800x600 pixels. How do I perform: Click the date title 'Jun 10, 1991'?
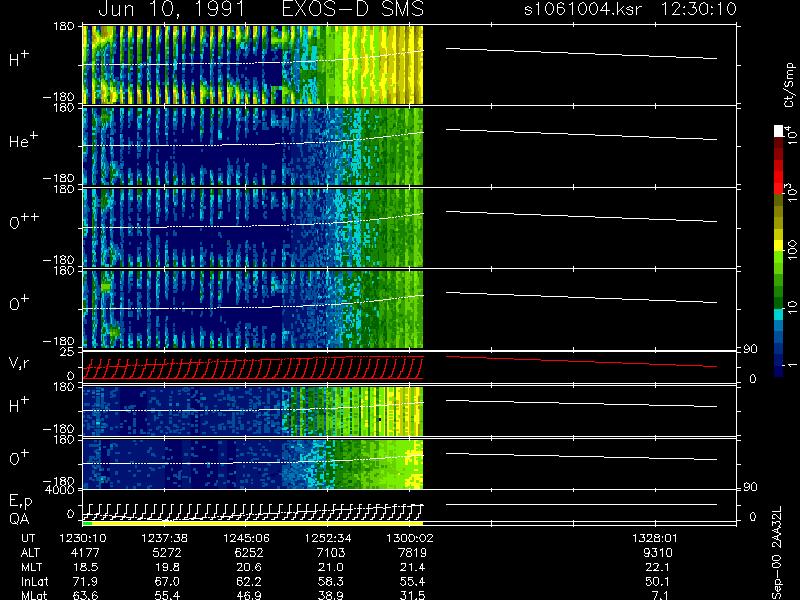171,9
